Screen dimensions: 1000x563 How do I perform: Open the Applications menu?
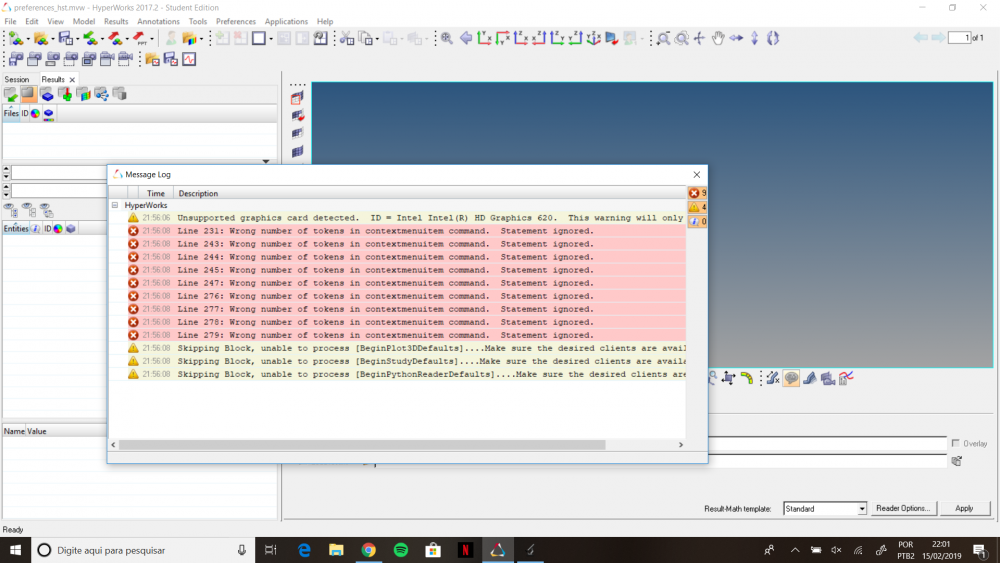click(286, 21)
